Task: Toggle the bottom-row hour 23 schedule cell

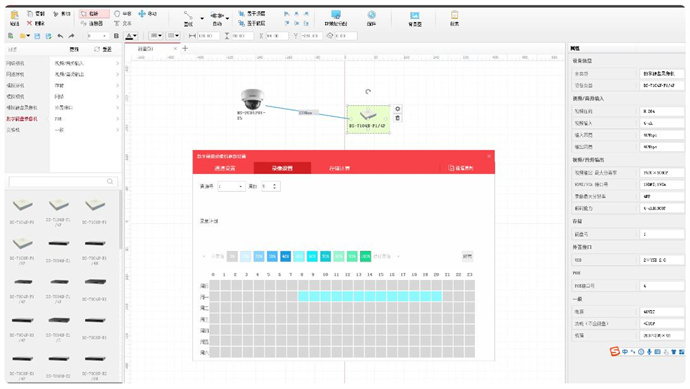Action: [x=470, y=352]
